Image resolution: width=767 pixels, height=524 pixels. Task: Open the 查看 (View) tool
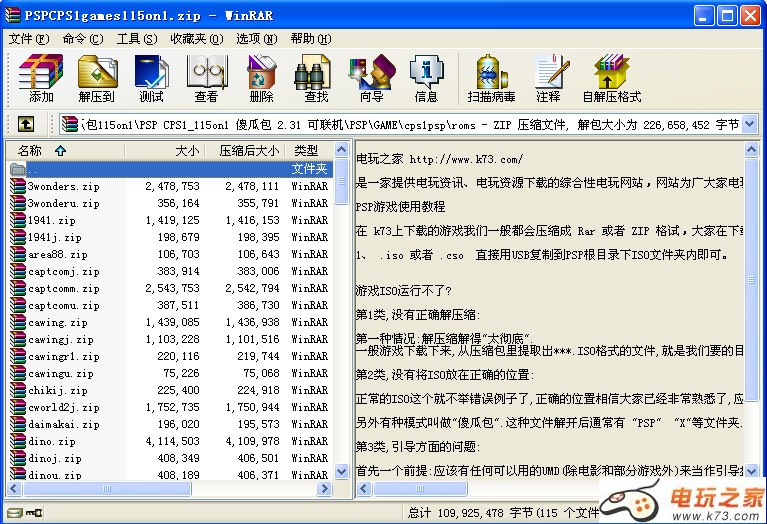pos(206,78)
